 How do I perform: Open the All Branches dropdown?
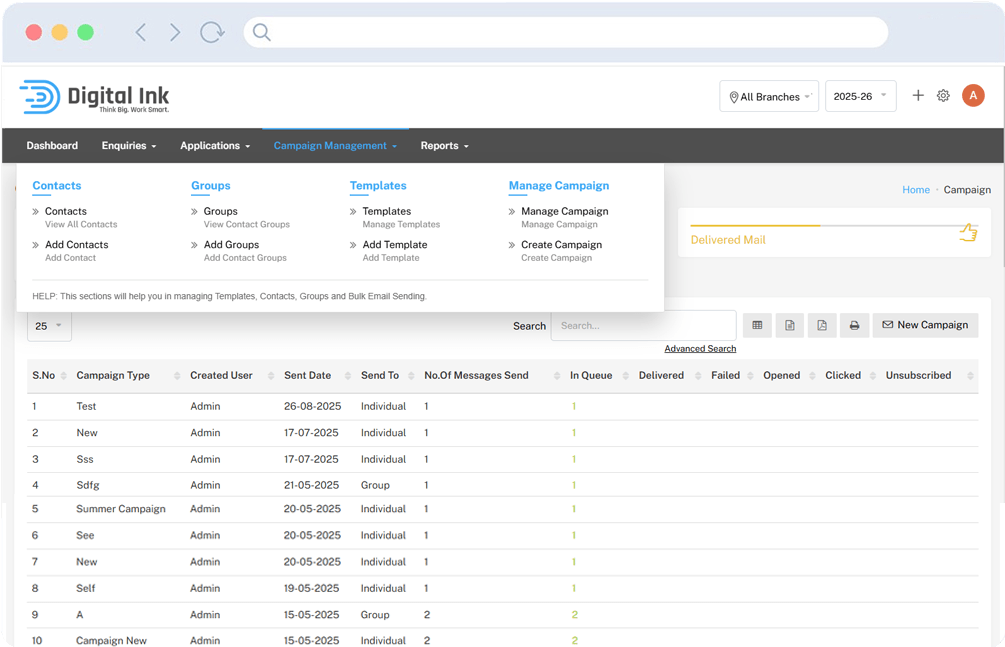click(x=768, y=97)
